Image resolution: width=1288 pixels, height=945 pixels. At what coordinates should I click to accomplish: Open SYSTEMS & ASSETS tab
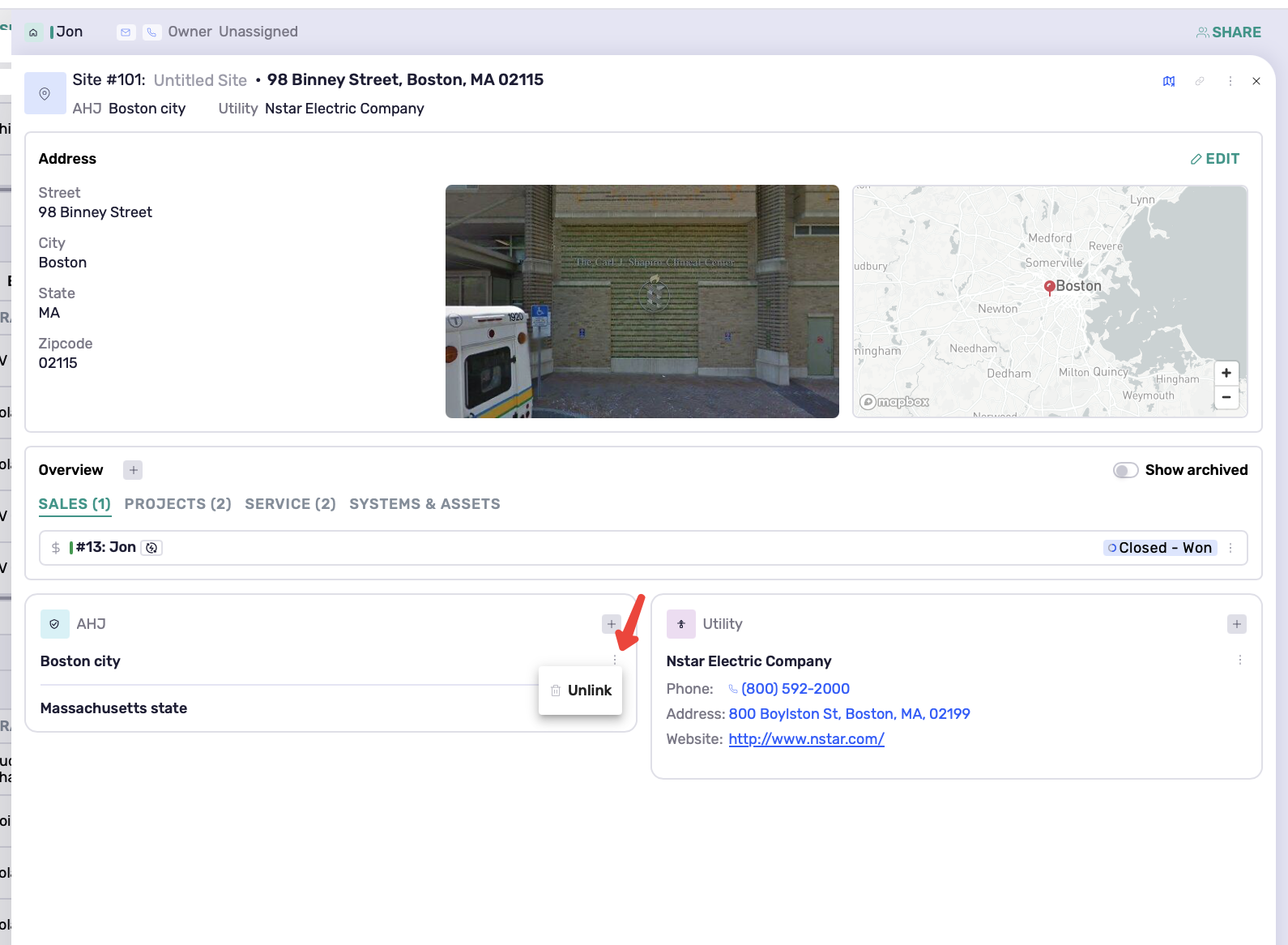tap(425, 504)
